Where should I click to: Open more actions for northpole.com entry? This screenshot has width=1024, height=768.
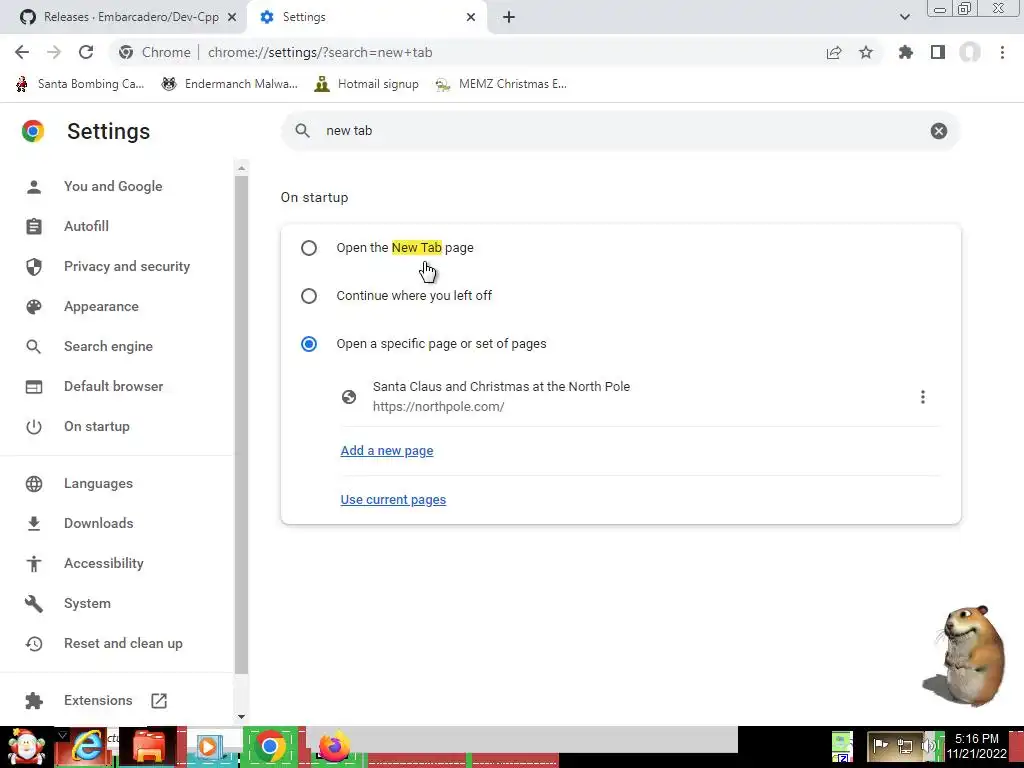pos(923,397)
